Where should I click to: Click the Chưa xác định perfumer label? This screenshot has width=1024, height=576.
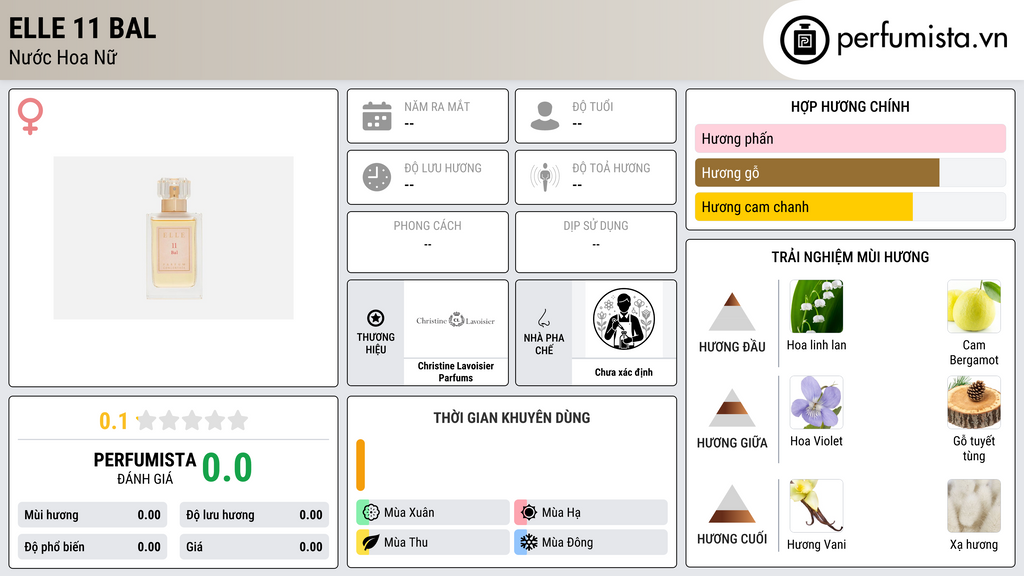pyautogui.click(x=624, y=372)
